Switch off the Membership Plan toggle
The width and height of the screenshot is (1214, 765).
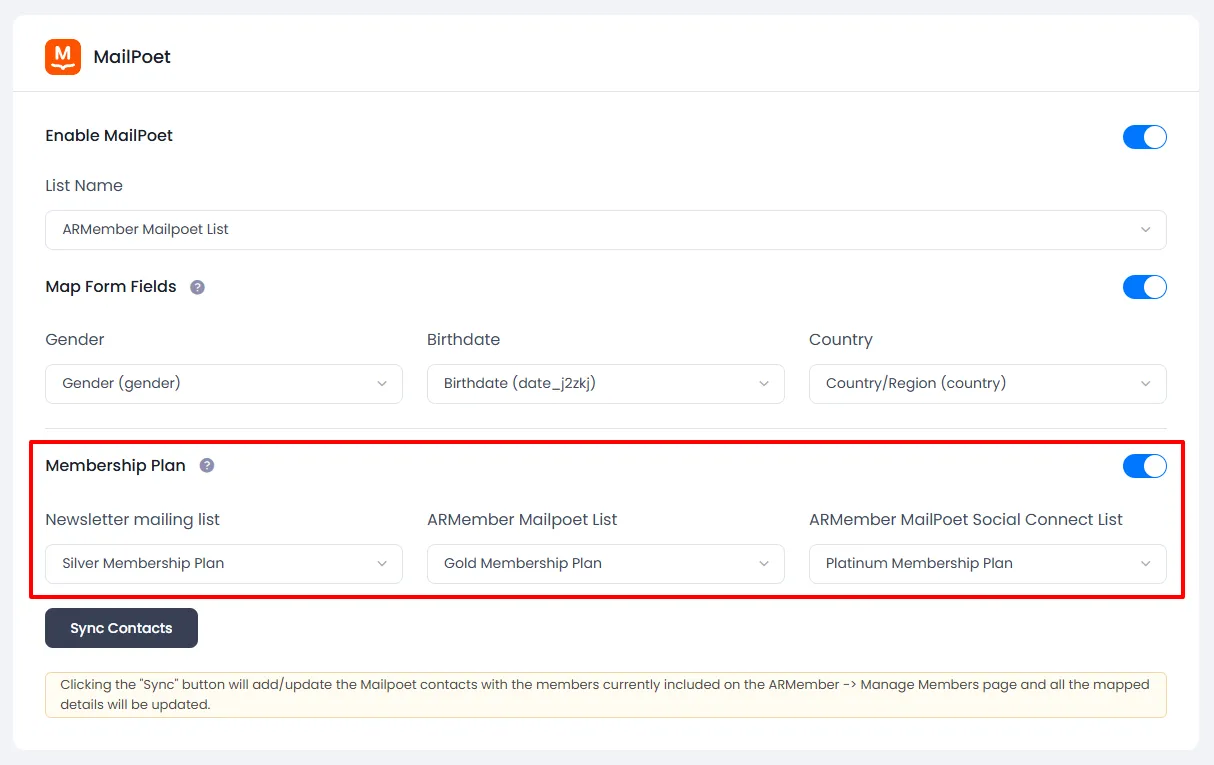(x=1144, y=466)
